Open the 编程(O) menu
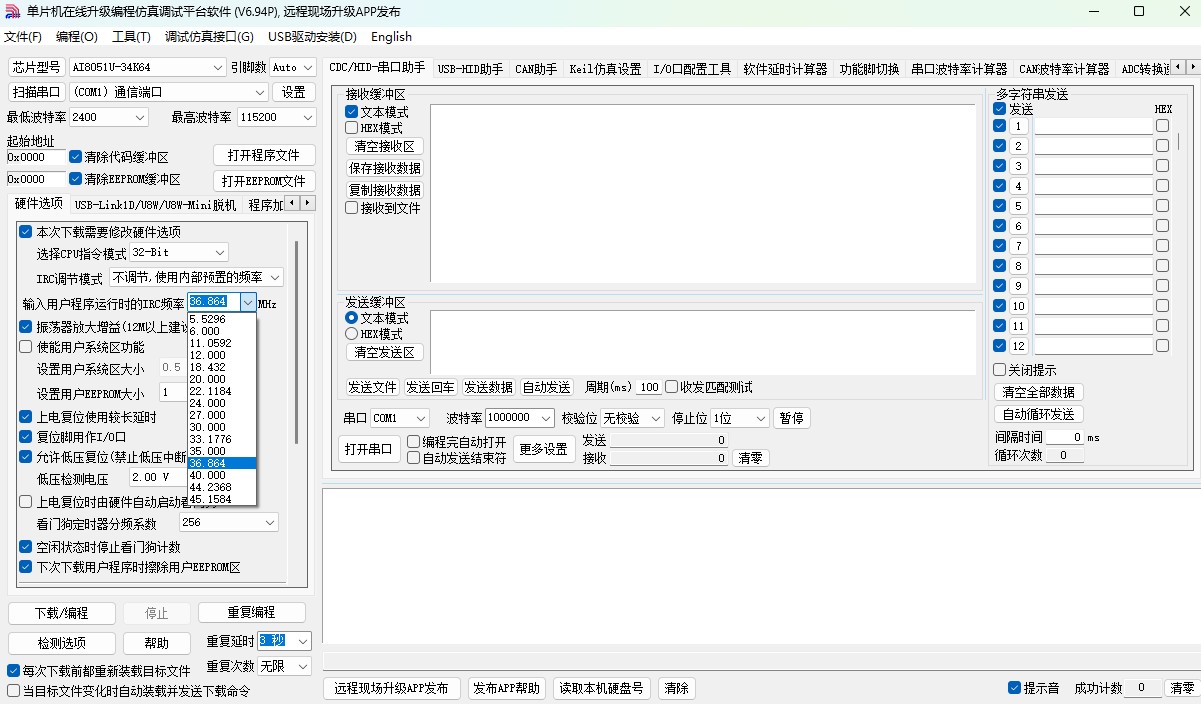The height and width of the screenshot is (704, 1201). tap(77, 37)
